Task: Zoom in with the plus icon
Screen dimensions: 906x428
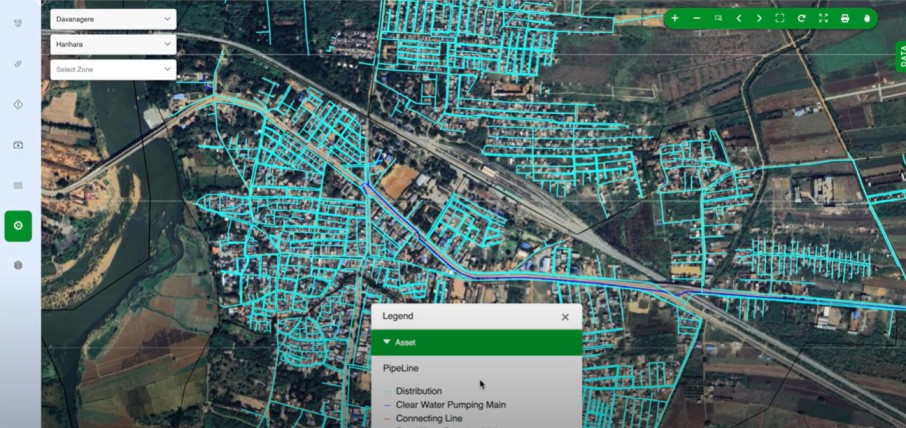Action: point(675,18)
